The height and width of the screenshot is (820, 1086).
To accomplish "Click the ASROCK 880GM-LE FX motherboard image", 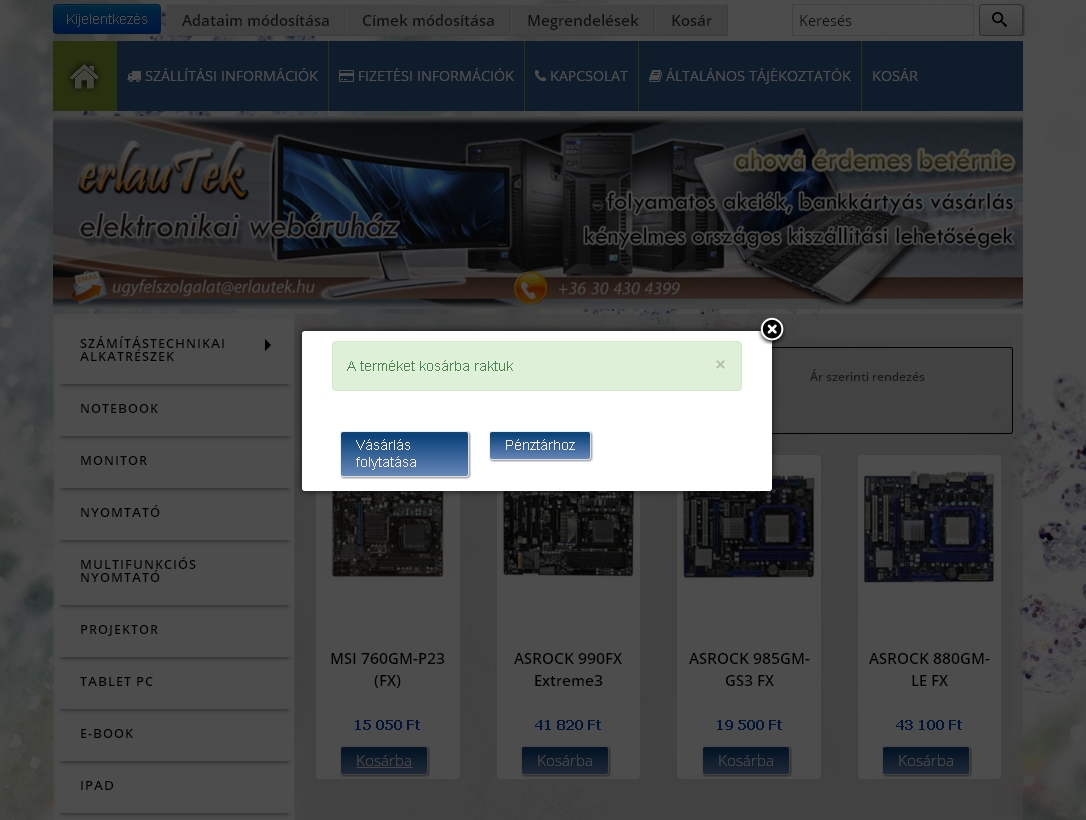I will [929, 526].
